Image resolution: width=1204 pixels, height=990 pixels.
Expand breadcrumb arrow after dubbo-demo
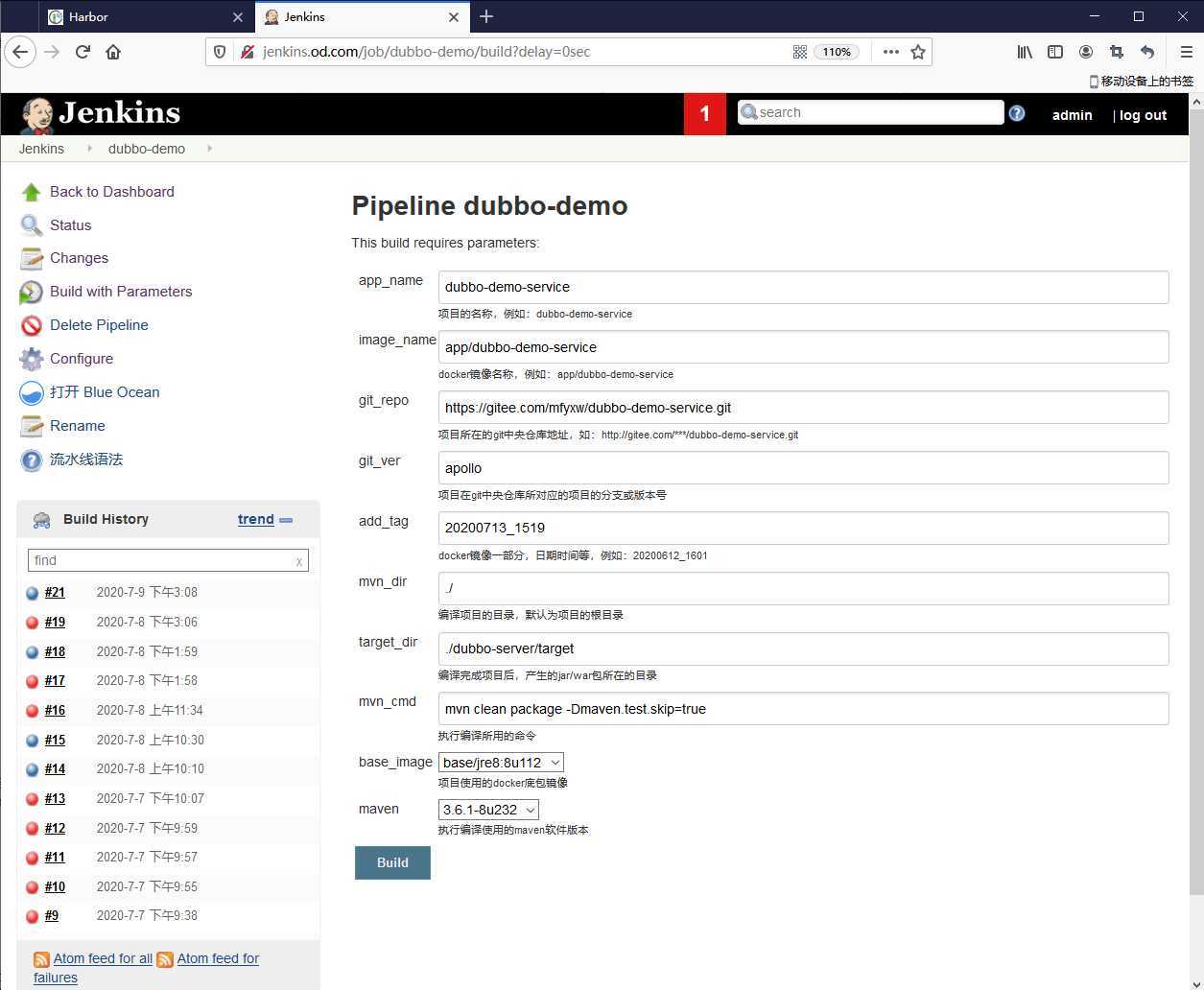pyautogui.click(x=209, y=149)
